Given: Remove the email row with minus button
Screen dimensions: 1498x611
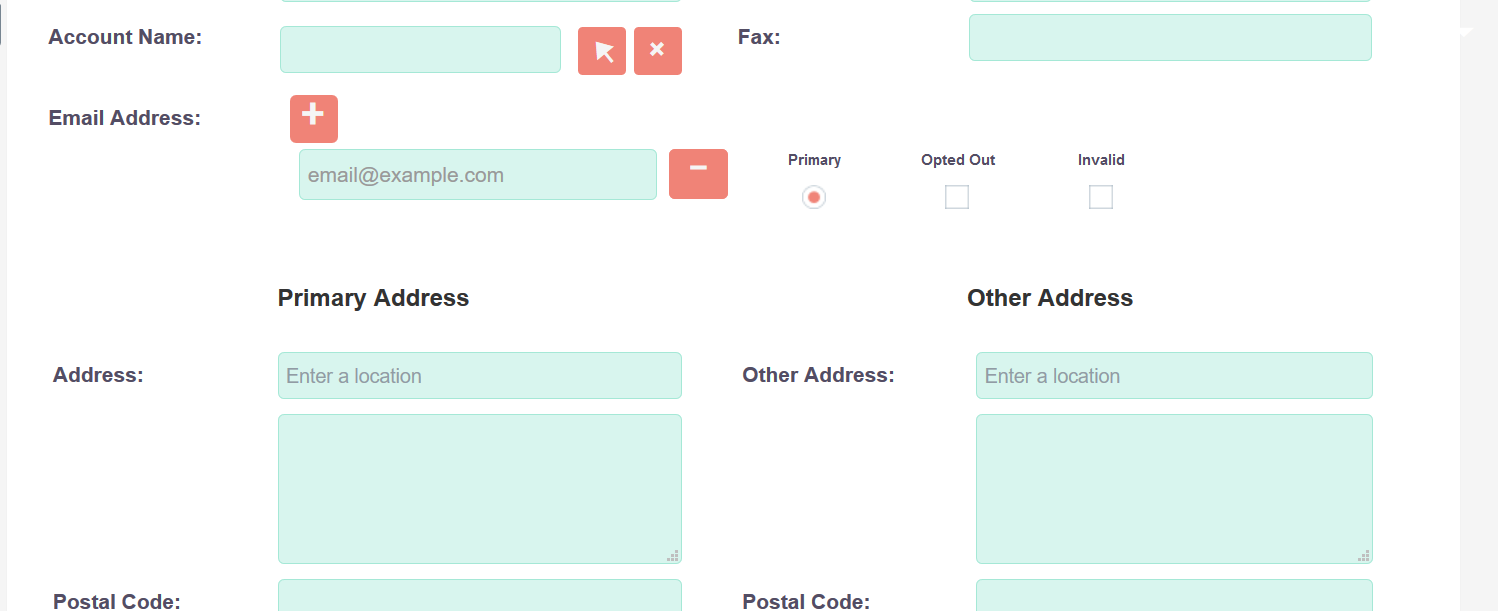Looking at the screenshot, I should [x=698, y=174].
